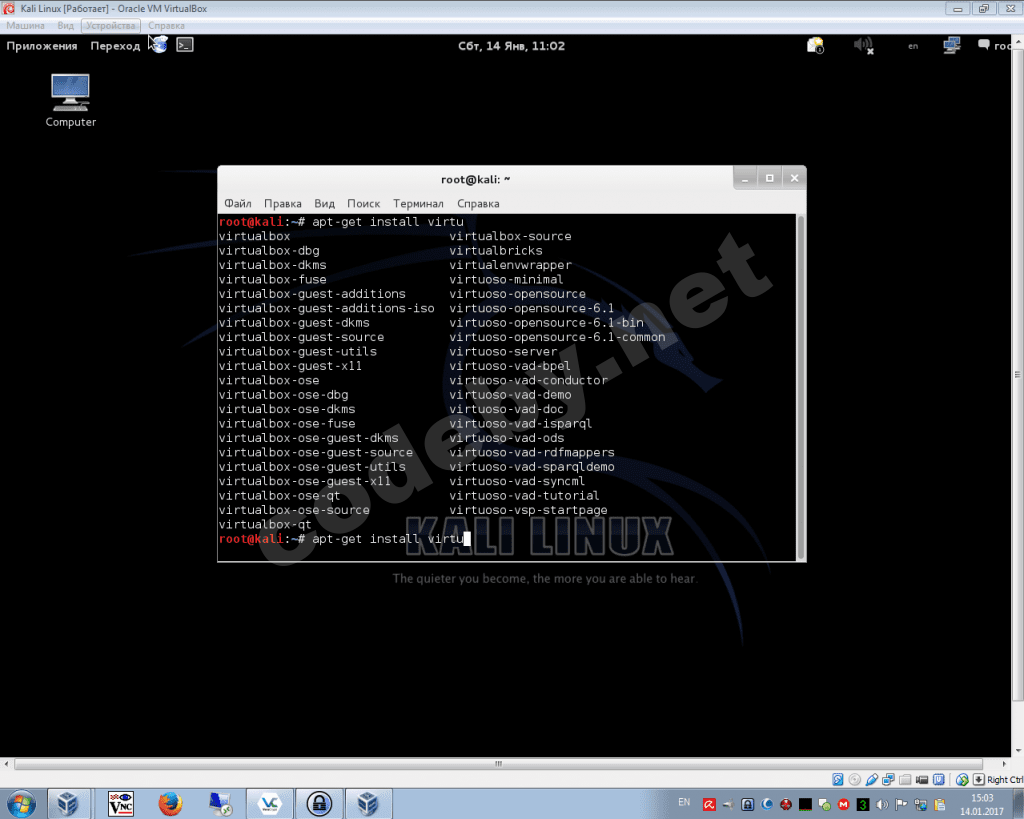
Task: Open the terminal Вид menu
Action: coord(324,203)
